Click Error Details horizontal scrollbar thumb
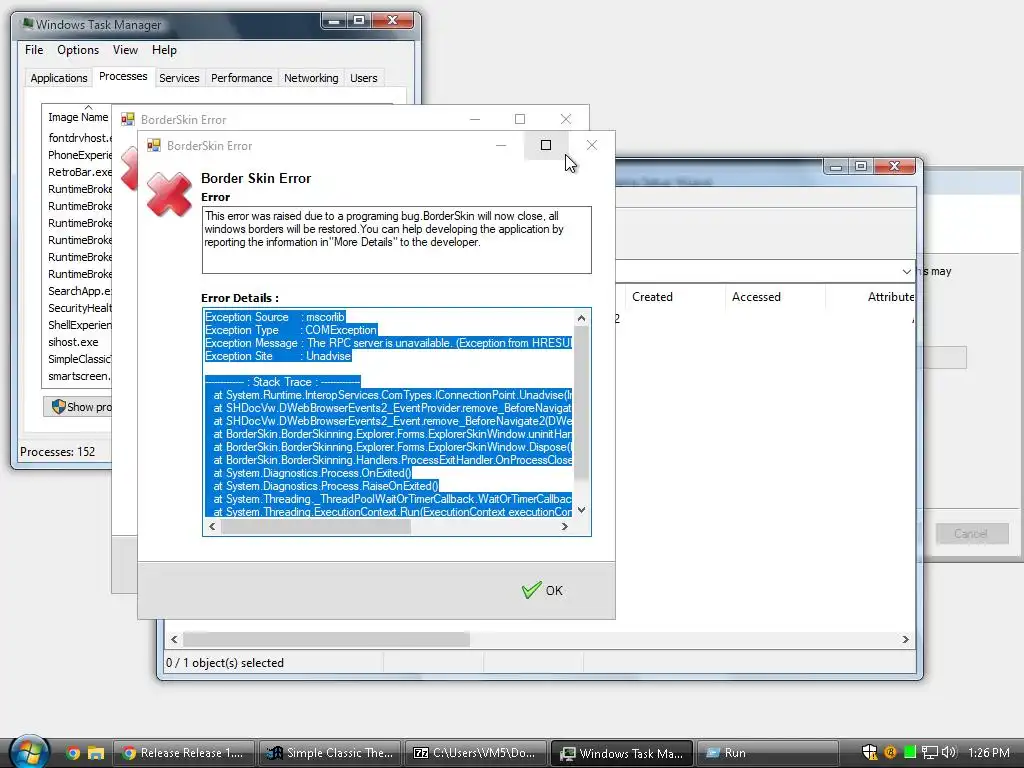 point(315,526)
